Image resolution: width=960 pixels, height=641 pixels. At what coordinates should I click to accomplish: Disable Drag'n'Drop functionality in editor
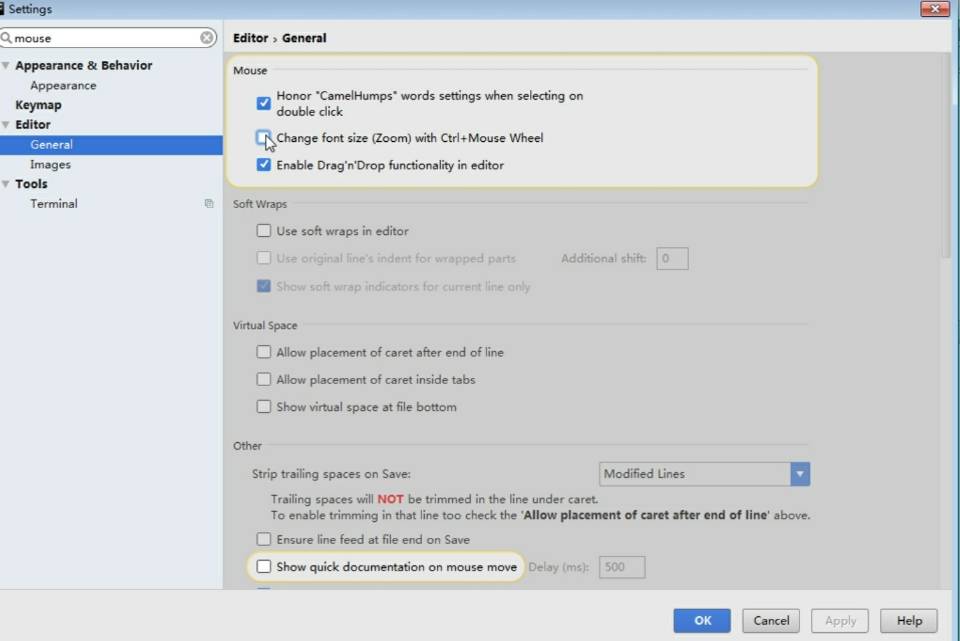263,165
